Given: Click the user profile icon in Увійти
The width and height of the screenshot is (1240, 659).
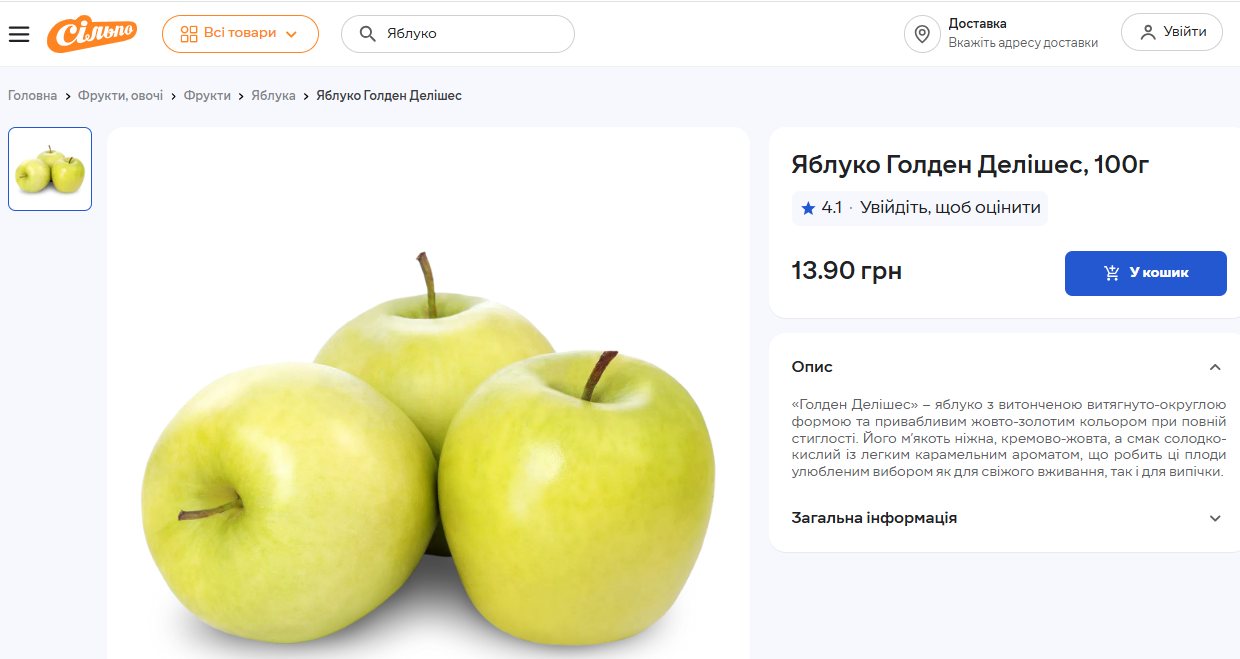Looking at the screenshot, I should point(1147,32).
